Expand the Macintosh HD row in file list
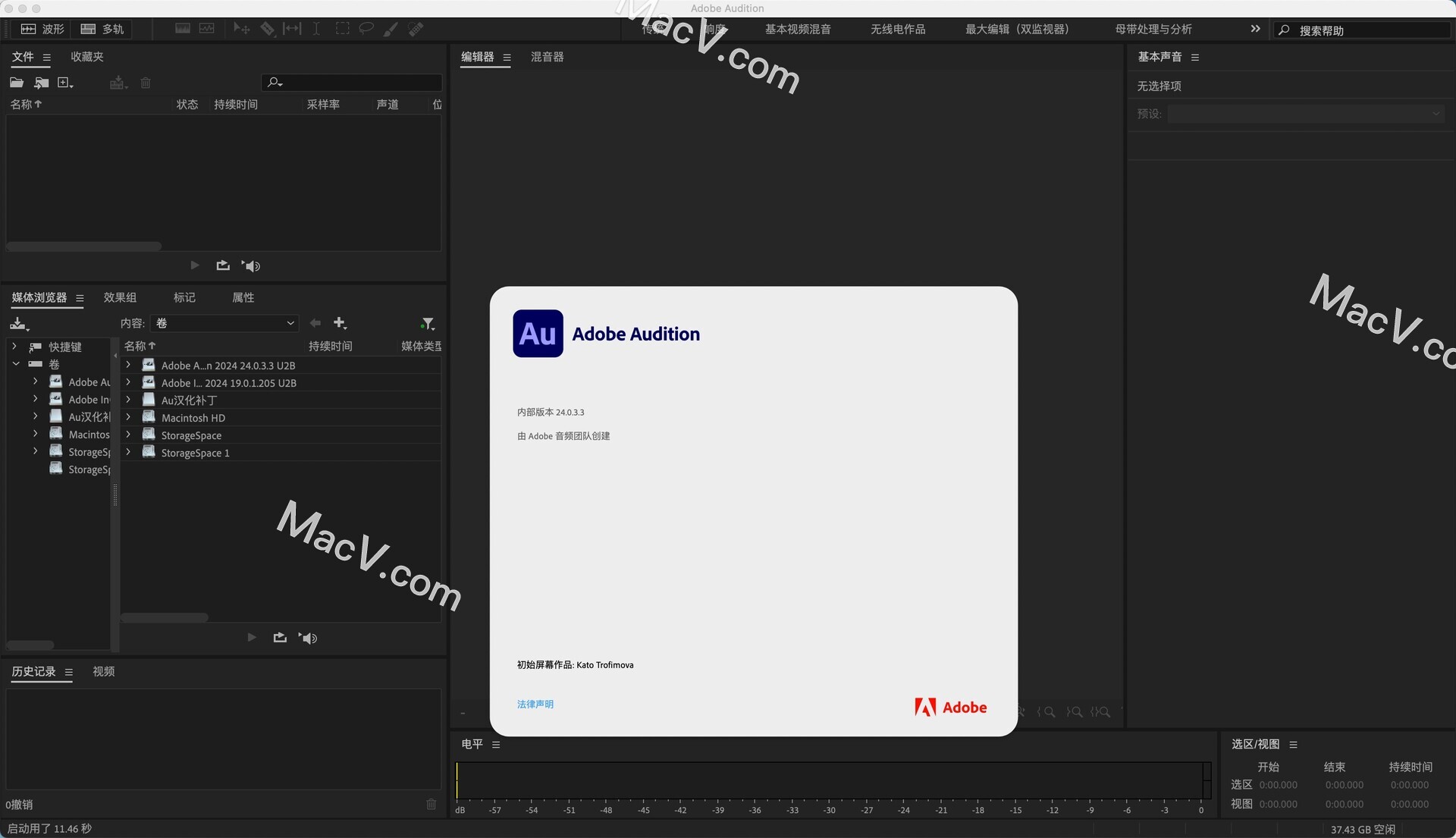Viewport: 1456px width, 838px height. coord(128,417)
